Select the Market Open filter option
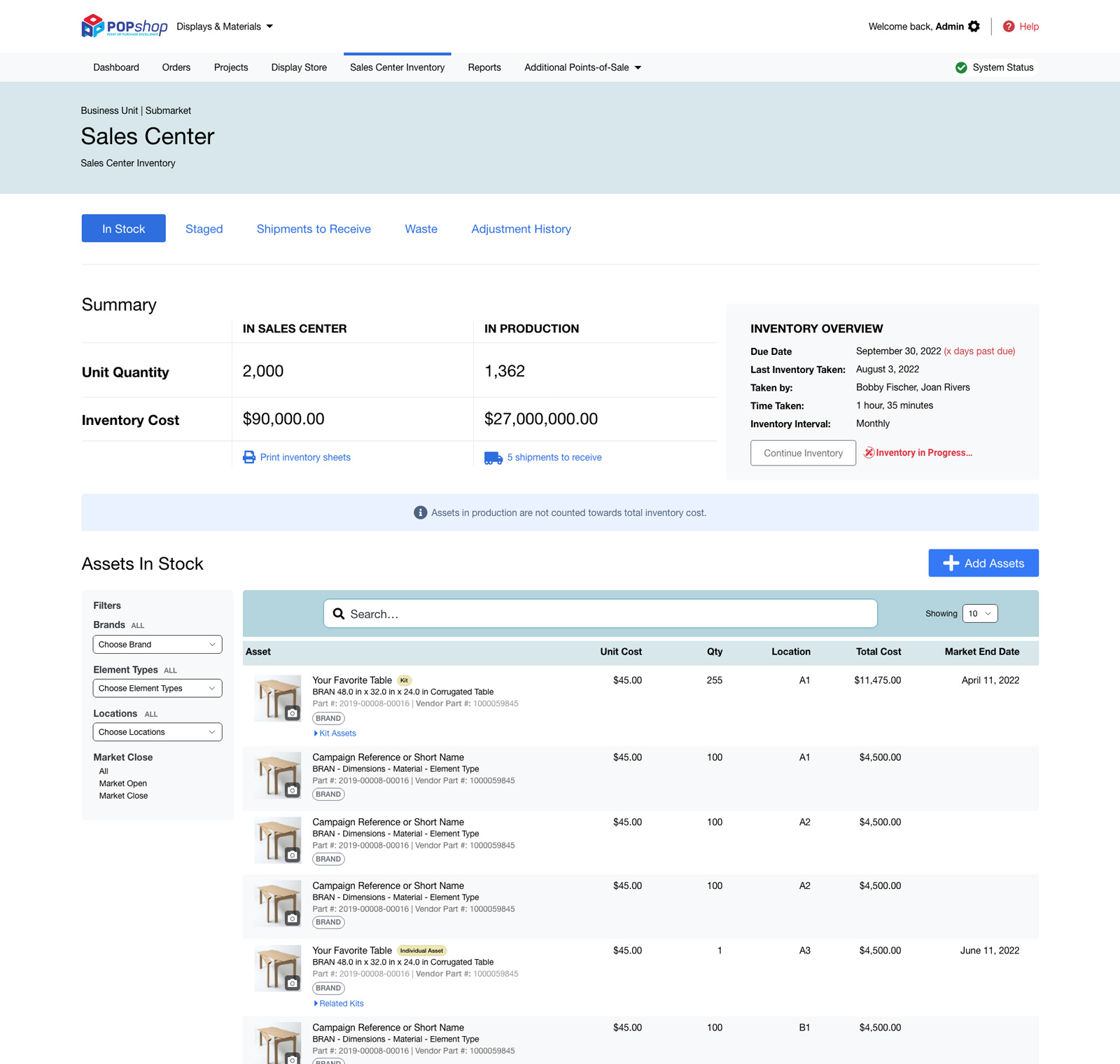1120x1064 pixels. click(x=123, y=783)
